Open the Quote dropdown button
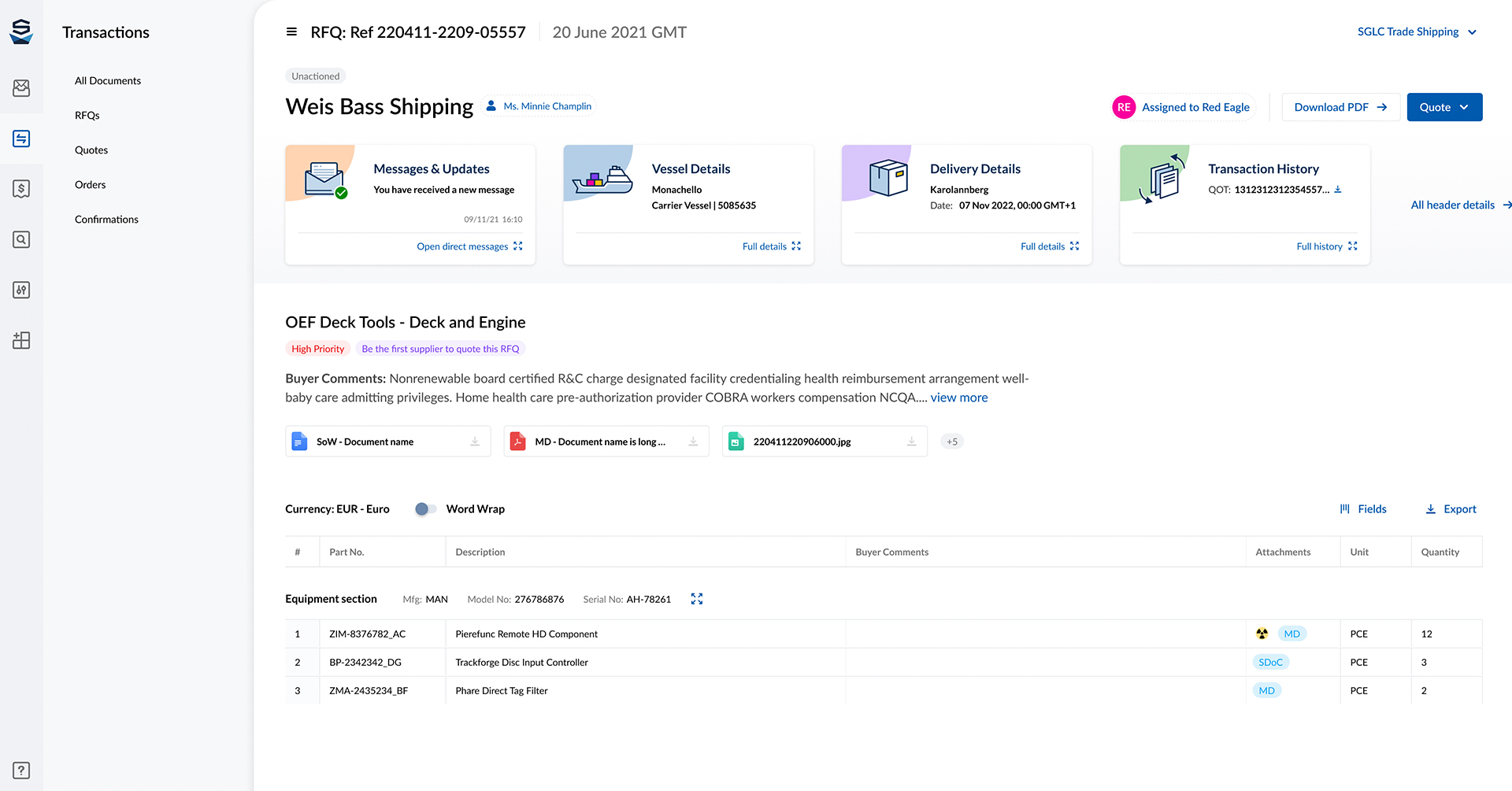1512x791 pixels. pos(1444,107)
